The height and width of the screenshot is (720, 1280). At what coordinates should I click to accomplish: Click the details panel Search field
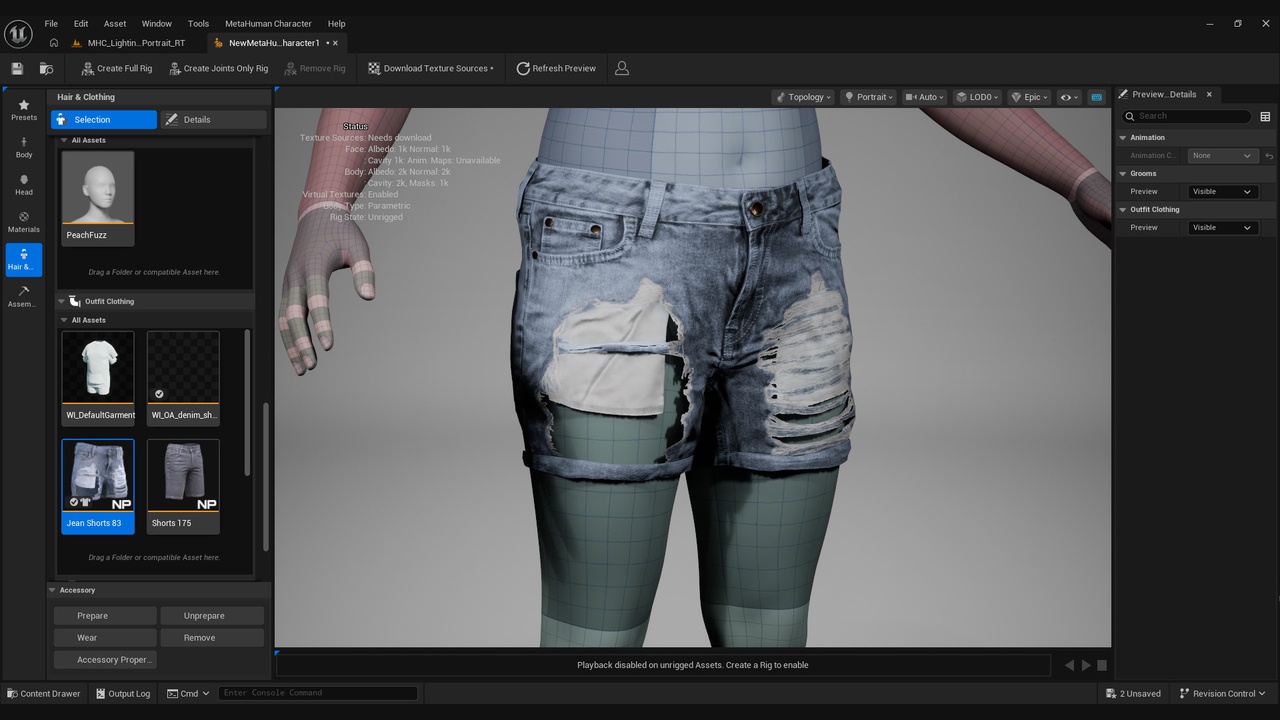1186,116
